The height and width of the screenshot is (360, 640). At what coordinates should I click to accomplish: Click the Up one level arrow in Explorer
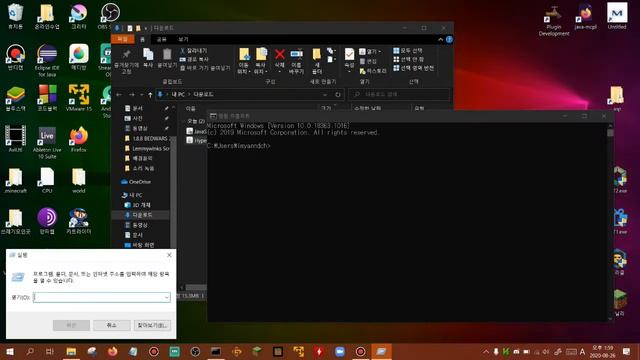click(x=150, y=95)
